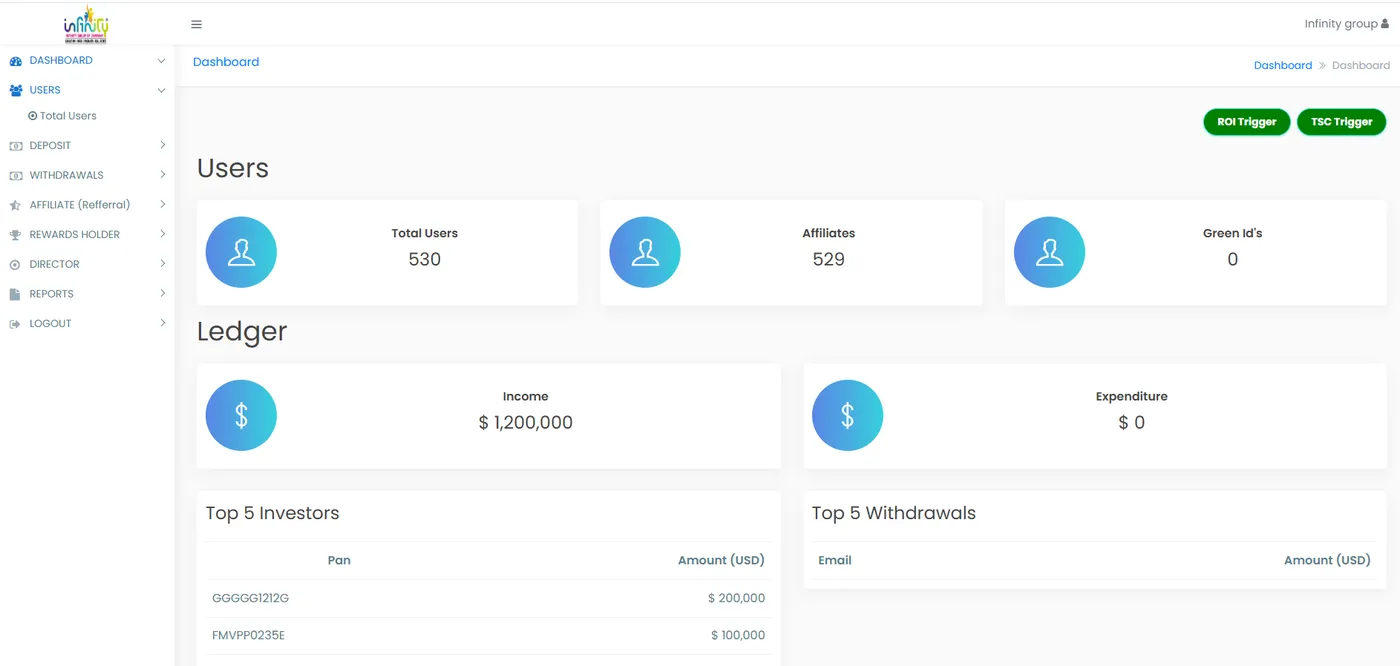Click the Top 5 Withdrawals heading
The height and width of the screenshot is (666, 1400).
pos(894,513)
